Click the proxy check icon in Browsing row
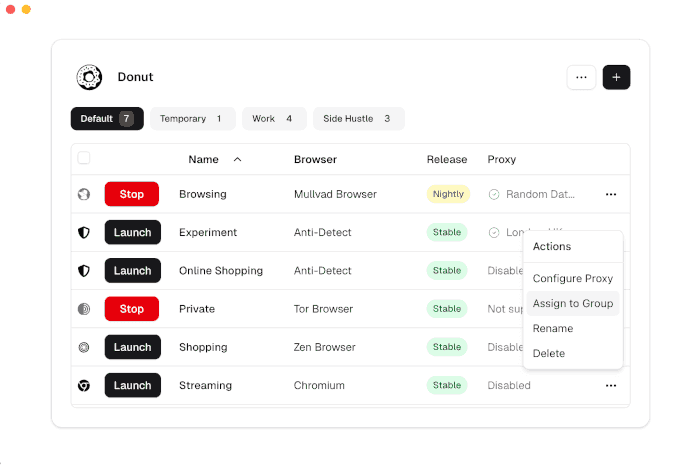 coord(494,194)
